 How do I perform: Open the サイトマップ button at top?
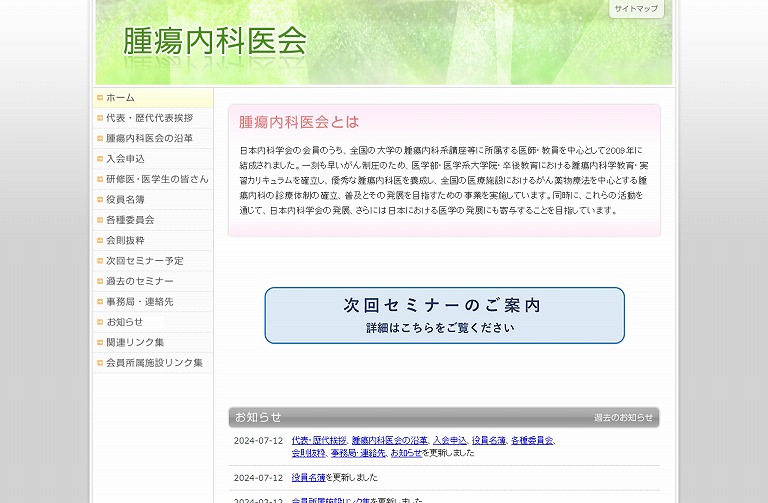pos(636,8)
